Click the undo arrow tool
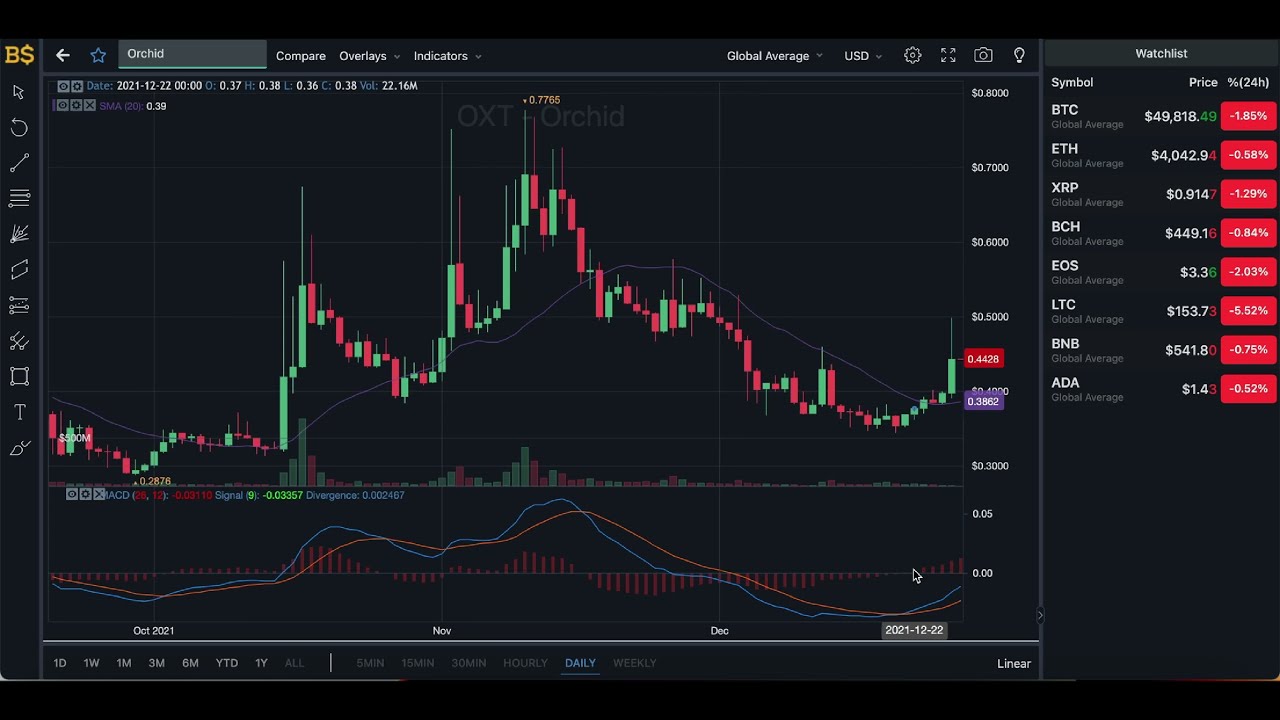Screen dimensions: 1280x720 (19, 127)
